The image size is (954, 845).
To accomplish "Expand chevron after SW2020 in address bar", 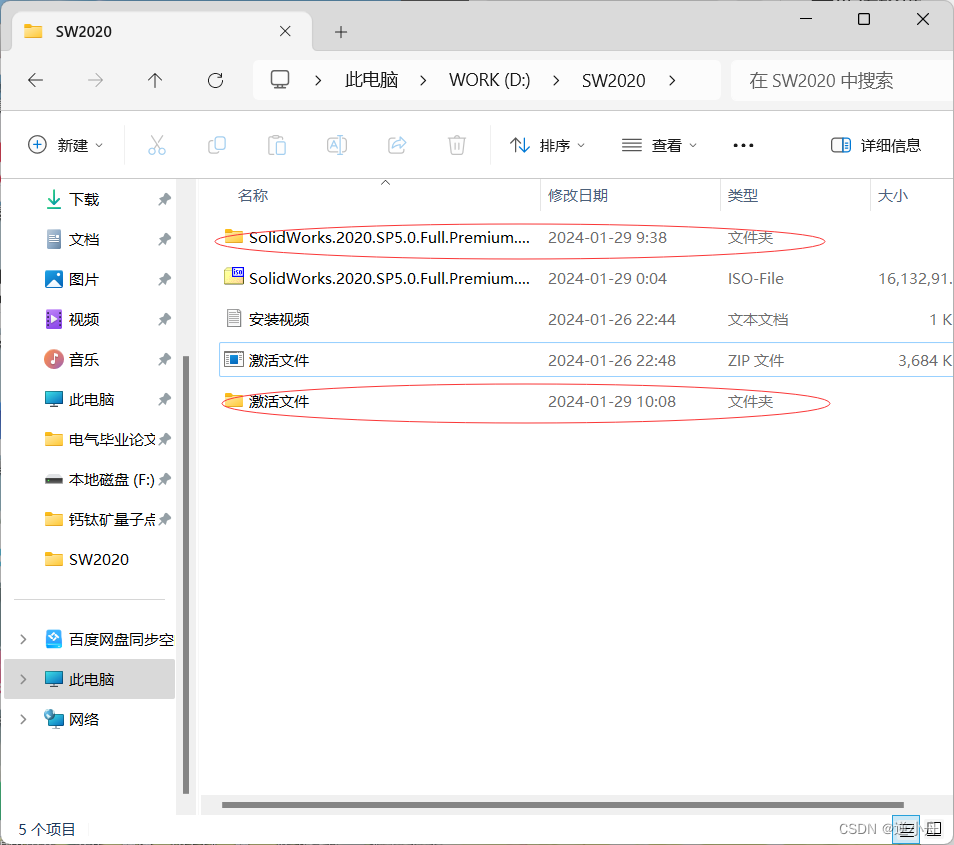I will pos(672,80).
